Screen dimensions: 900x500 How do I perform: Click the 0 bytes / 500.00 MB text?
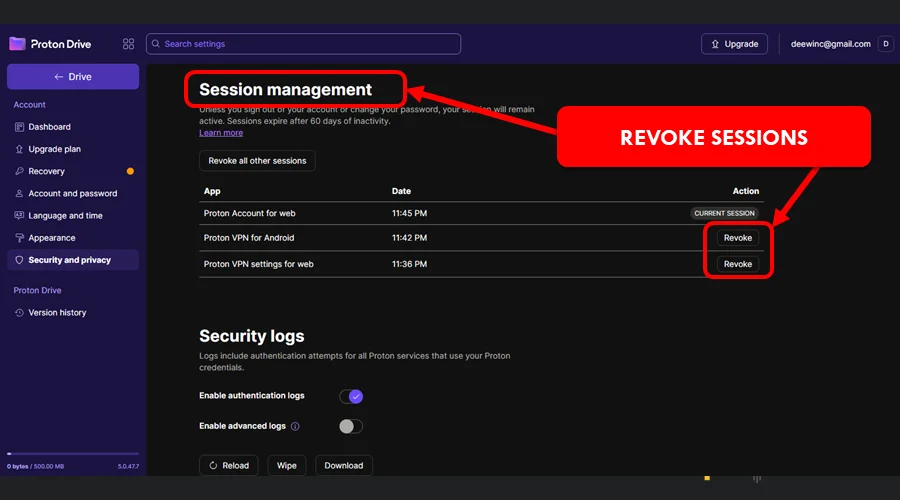click(36, 467)
